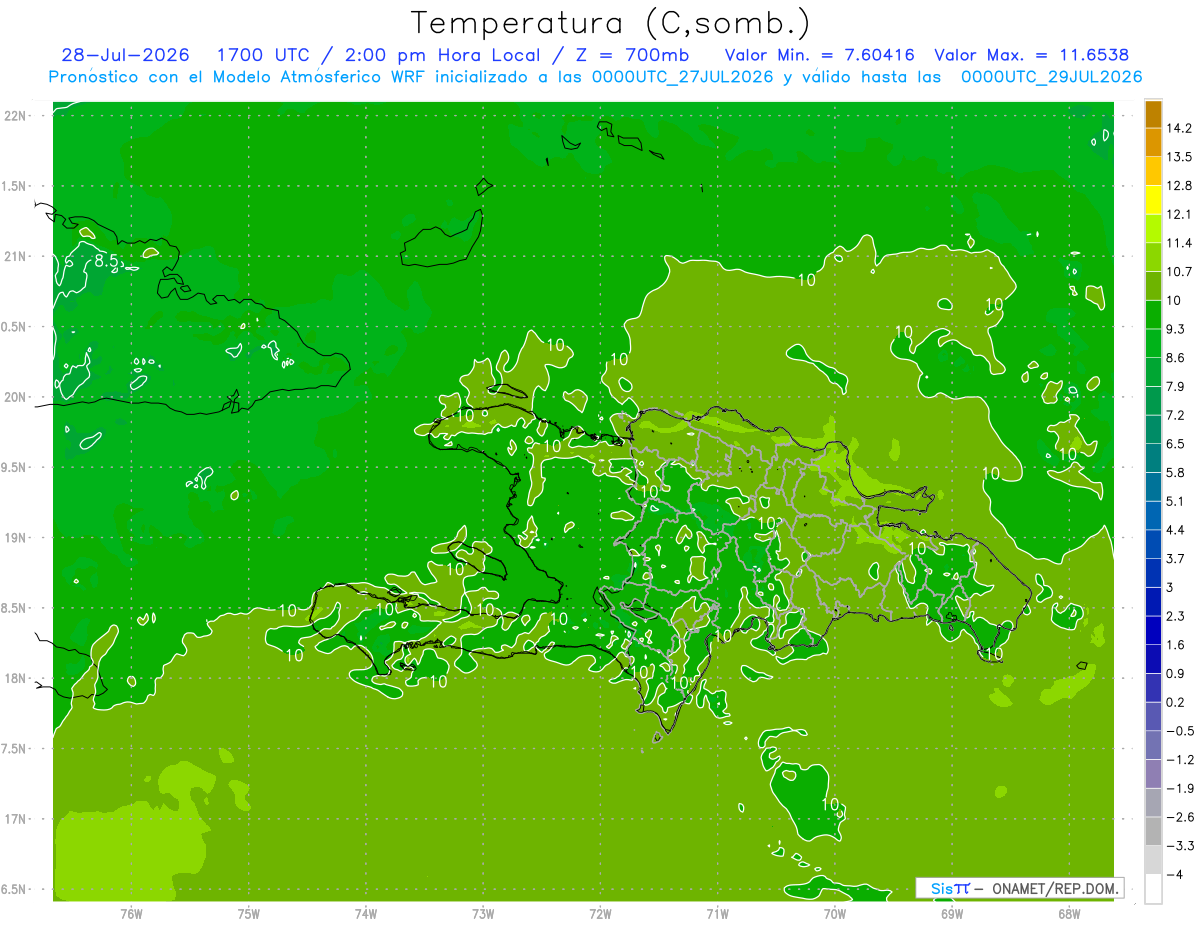1200x927 pixels.
Task: Click the initialization time '0000UTC_27JUL2026'
Action: coord(684,77)
